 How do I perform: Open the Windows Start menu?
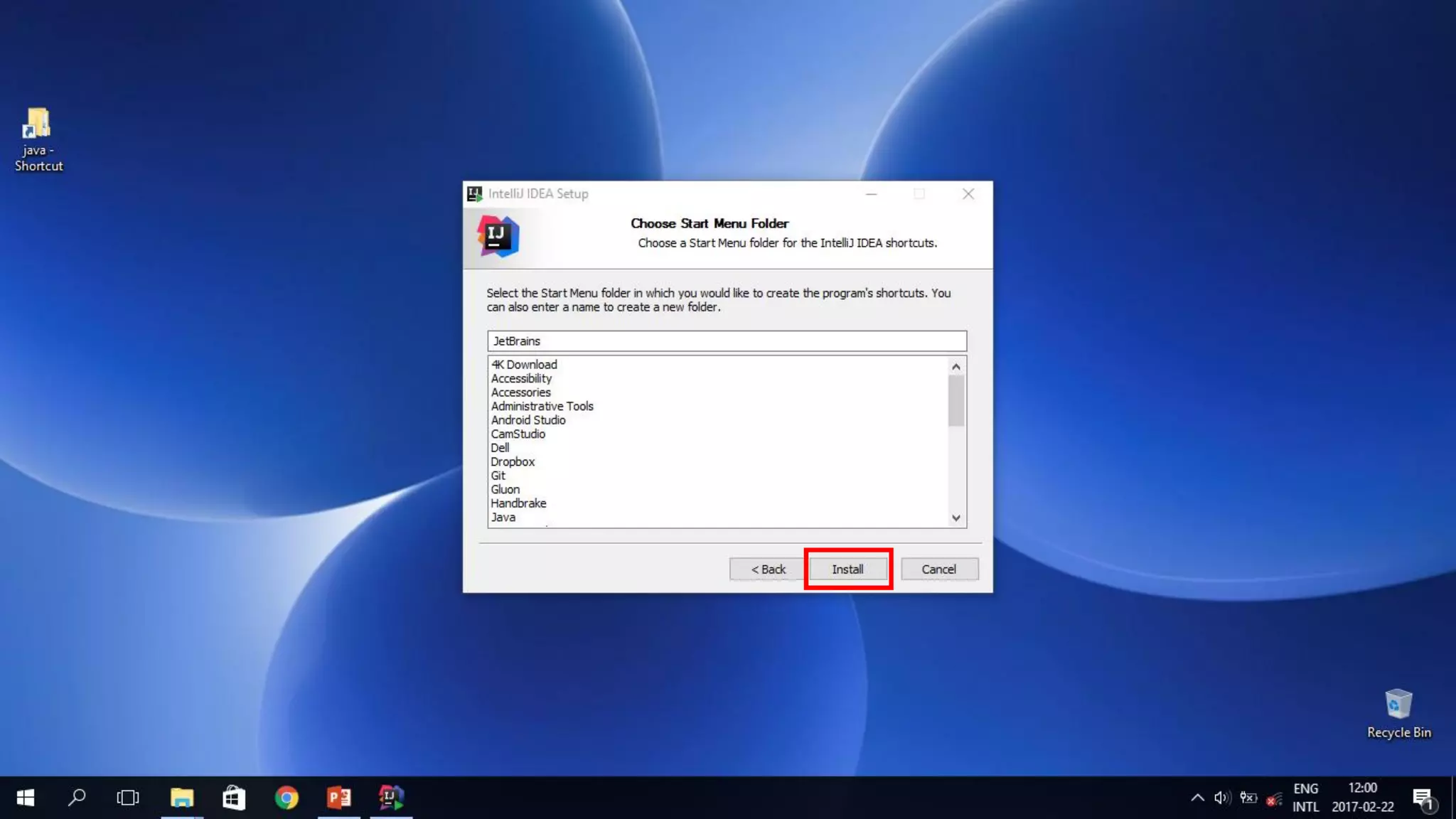25,798
